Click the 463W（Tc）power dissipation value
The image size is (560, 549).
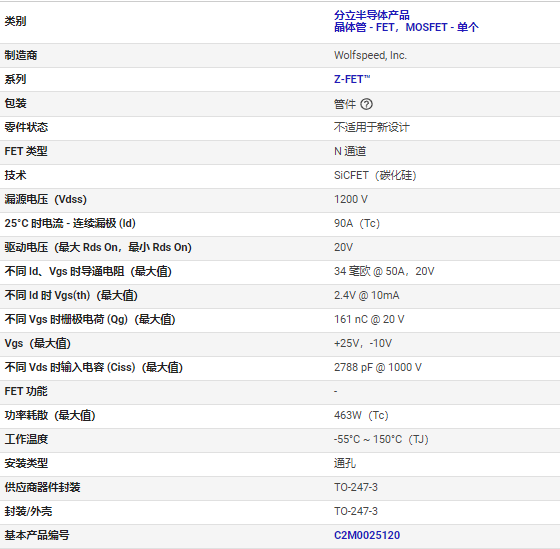pyautogui.click(x=361, y=415)
